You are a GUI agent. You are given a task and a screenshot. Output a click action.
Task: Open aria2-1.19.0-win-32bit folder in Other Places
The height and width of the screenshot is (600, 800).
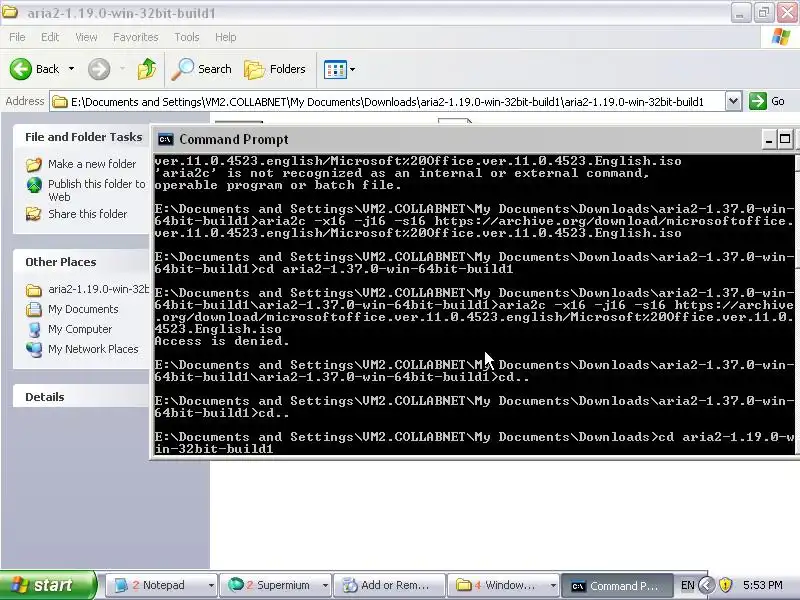98,289
